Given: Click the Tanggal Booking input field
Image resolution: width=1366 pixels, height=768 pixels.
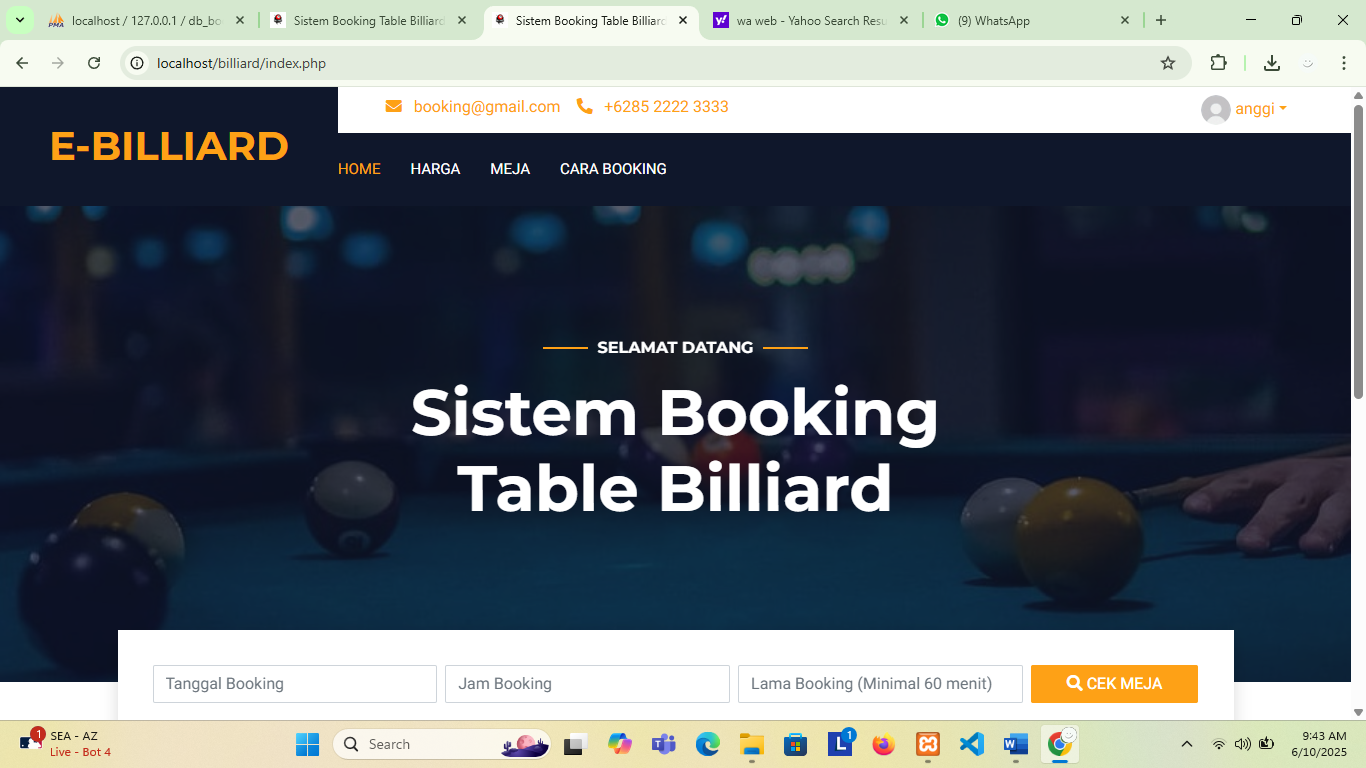Looking at the screenshot, I should [294, 684].
